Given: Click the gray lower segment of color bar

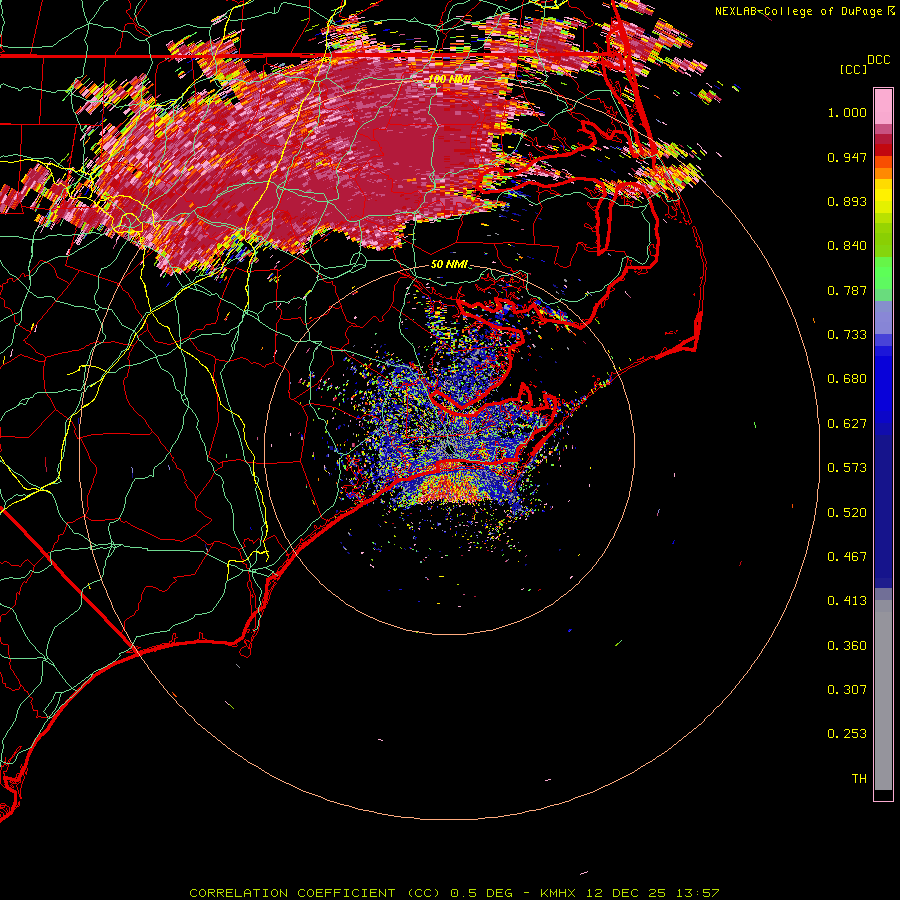Looking at the screenshot, I should pyautogui.click(x=883, y=695).
